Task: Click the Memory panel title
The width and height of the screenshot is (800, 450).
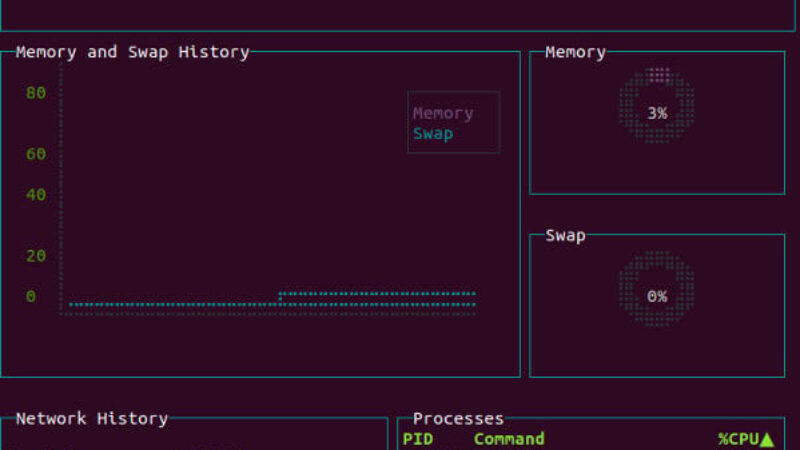Action: tap(575, 52)
